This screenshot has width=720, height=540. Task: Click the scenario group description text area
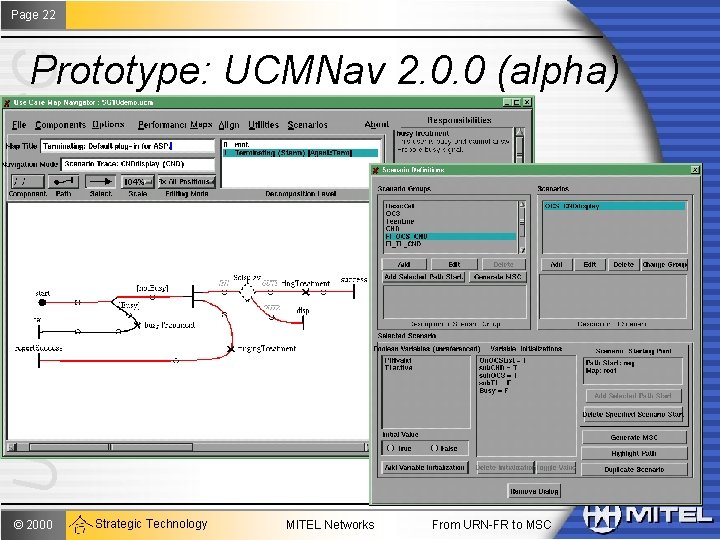[x=455, y=302]
